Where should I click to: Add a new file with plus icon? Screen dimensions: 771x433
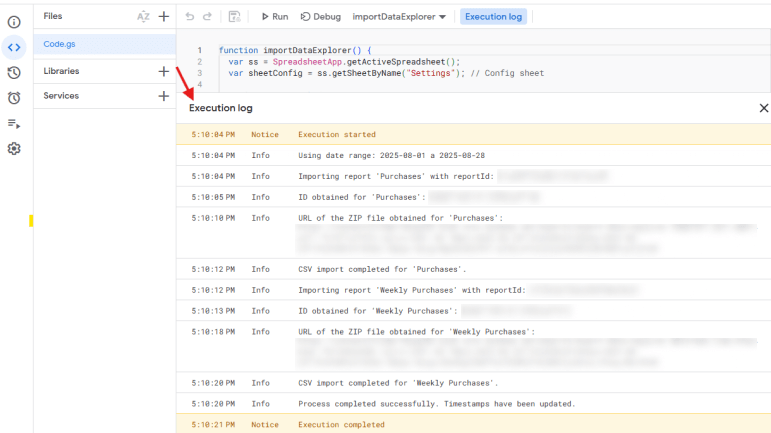tap(164, 17)
